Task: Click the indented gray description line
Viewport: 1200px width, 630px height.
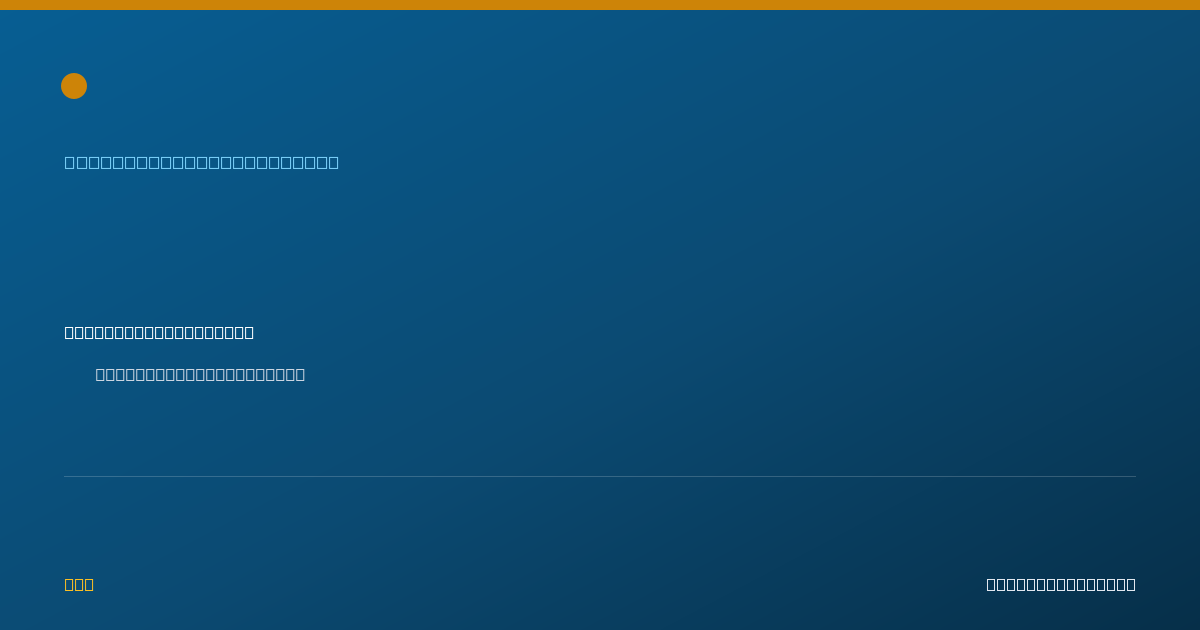Action: pos(200,374)
